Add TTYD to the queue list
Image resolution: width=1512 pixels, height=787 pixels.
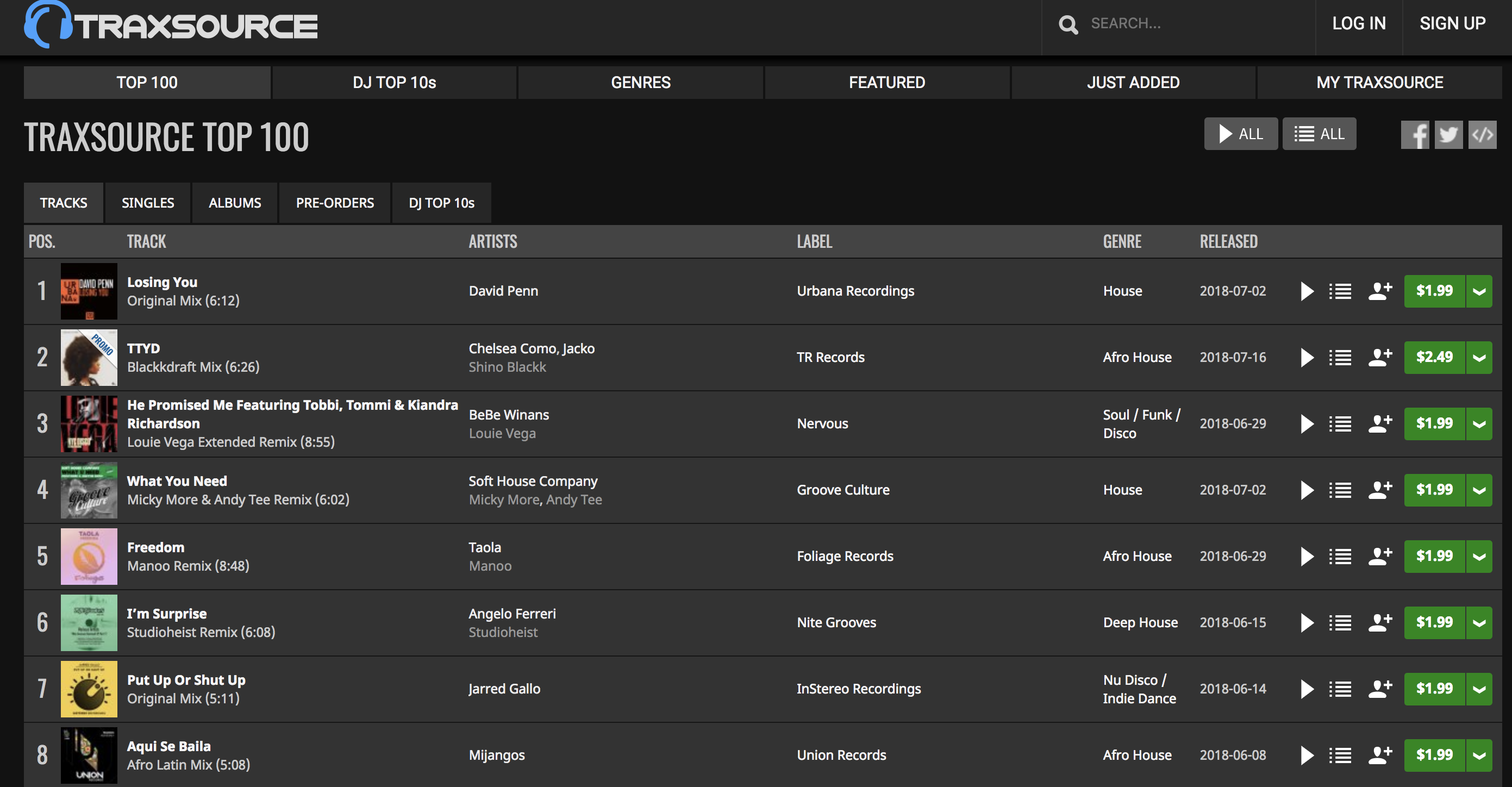1340,358
